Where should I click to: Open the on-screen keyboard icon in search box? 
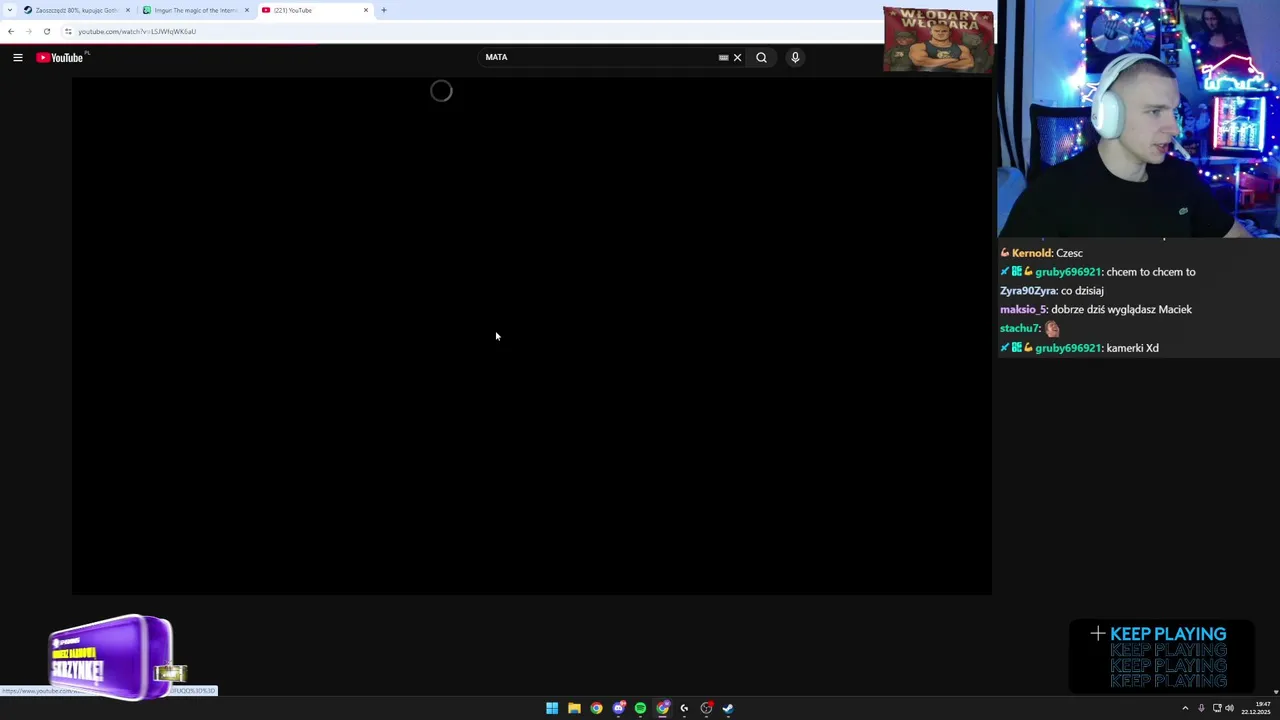pyautogui.click(x=723, y=58)
